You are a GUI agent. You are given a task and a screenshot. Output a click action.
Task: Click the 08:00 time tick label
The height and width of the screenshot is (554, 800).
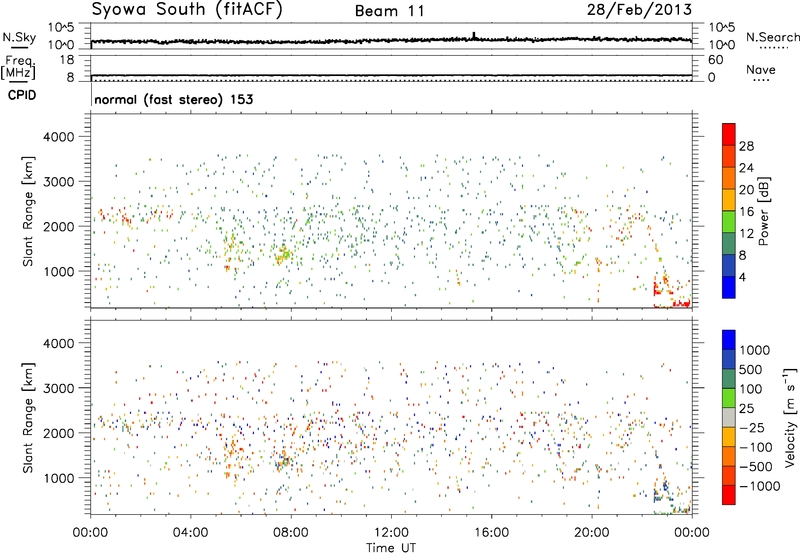(x=291, y=533)
